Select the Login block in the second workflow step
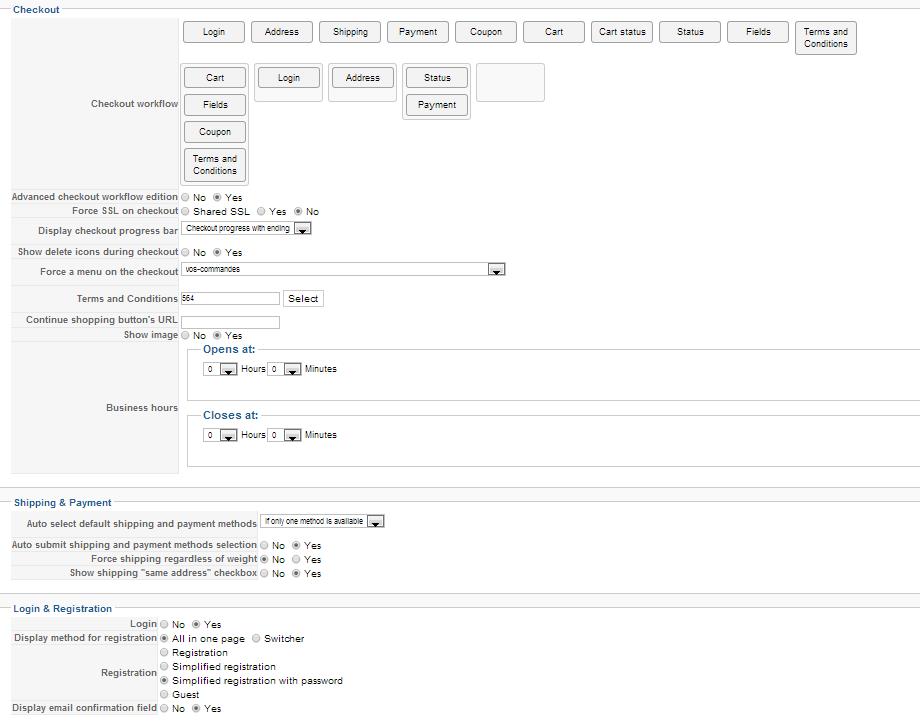Image resolution: width=920 pixels, height=726 pixels. click(x=289, y=77)
